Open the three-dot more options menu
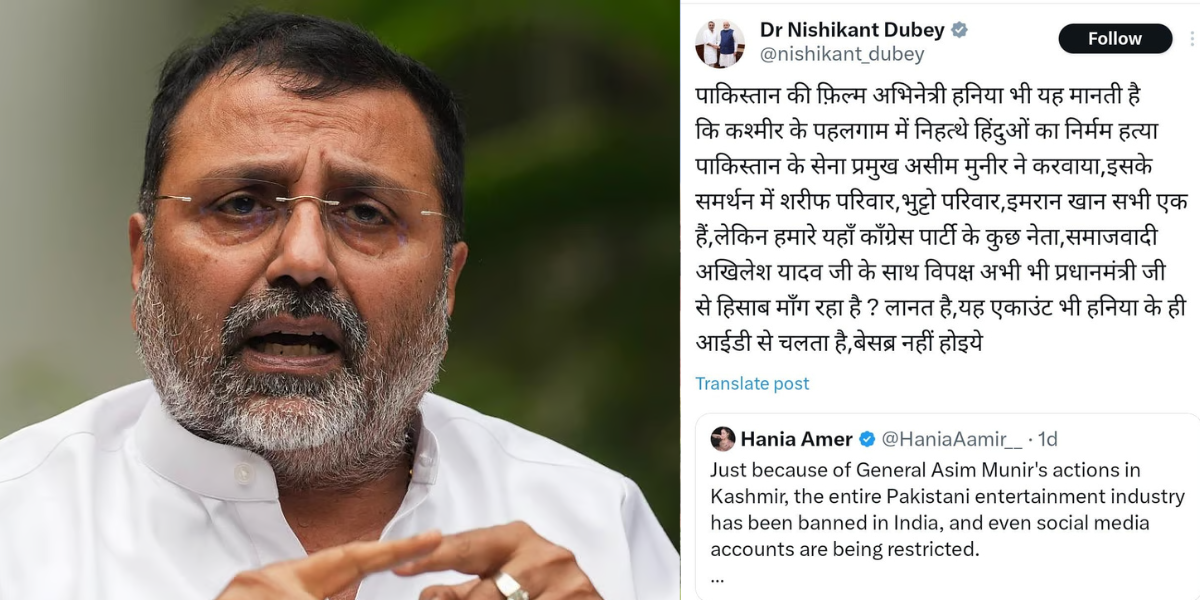The image size is (1200, 600). 1192,39
